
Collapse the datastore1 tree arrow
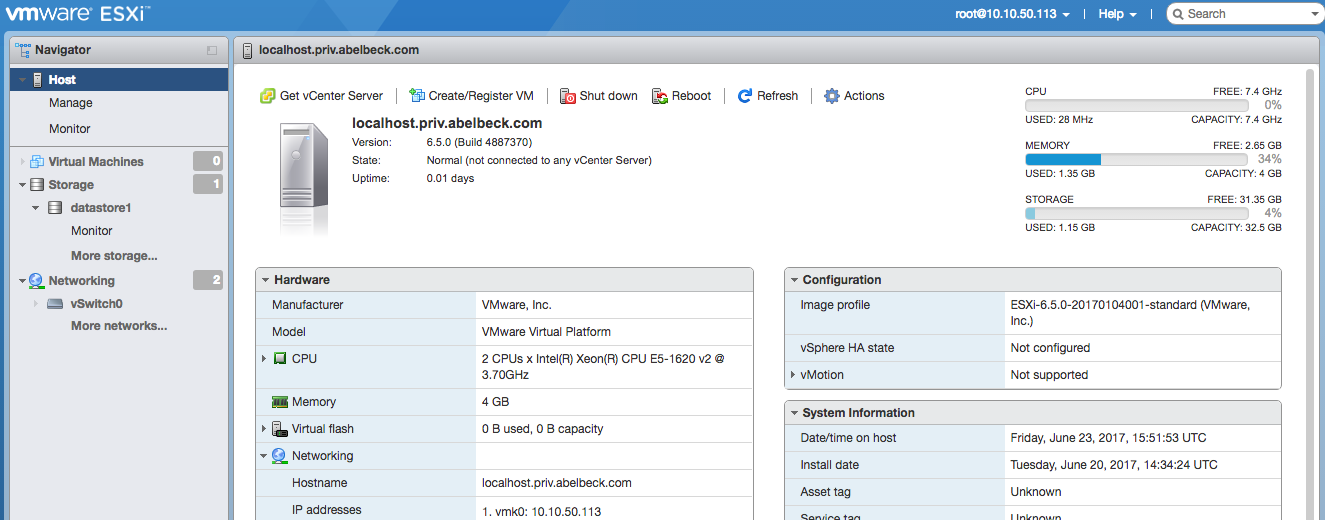click(36, 208)
